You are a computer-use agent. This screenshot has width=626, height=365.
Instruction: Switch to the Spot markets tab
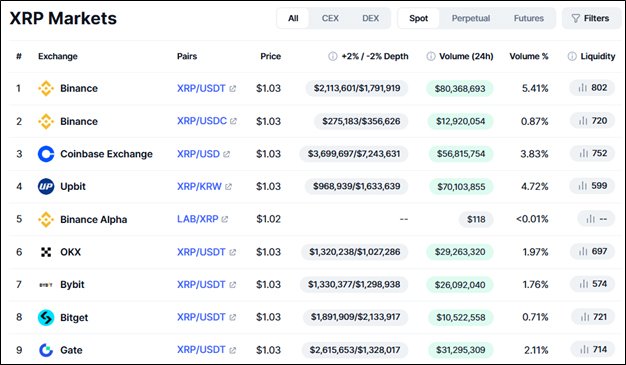(x=418, y=18)
